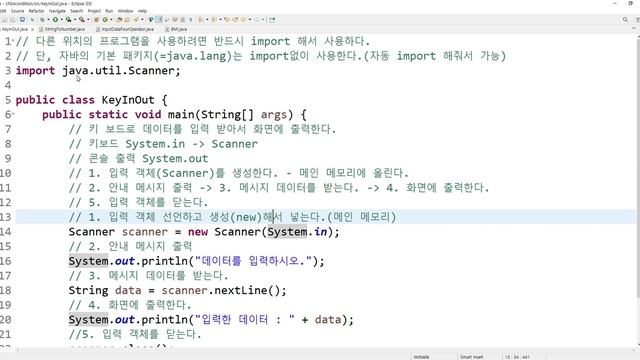Minimize the editor area via the top-right view control
640x360 pixels.
634,28
